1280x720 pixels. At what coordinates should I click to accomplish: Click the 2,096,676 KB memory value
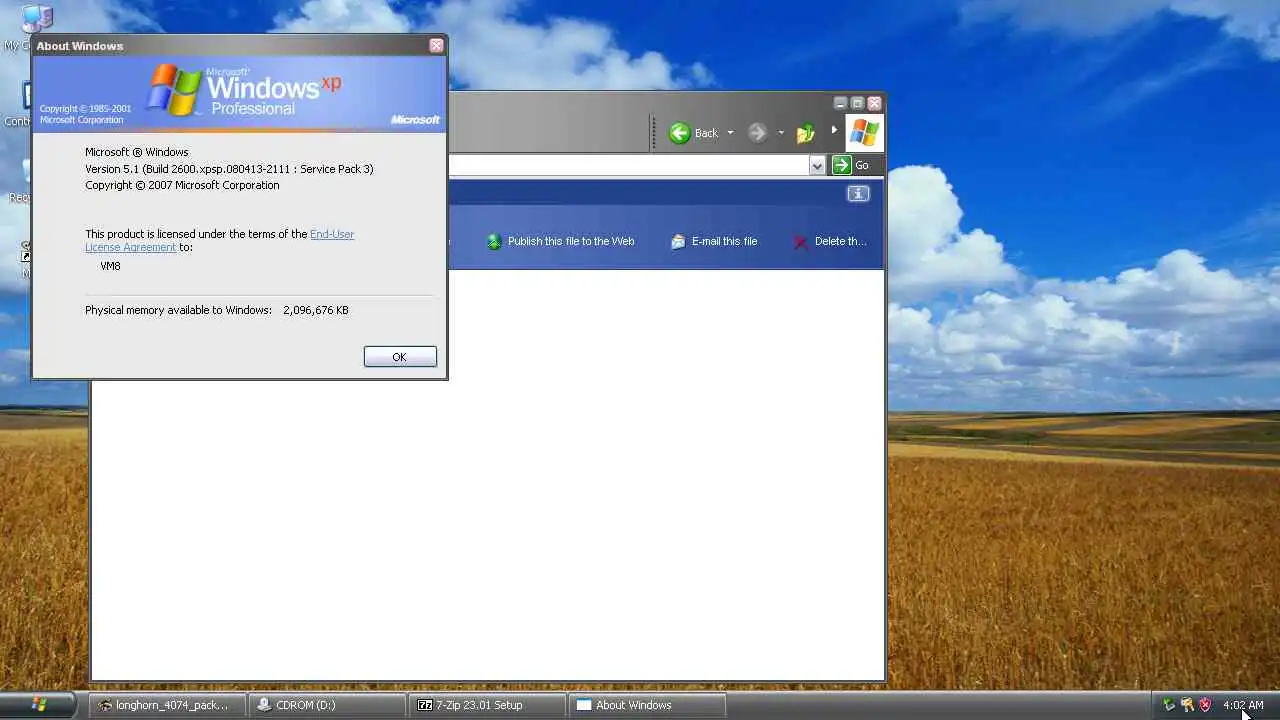(316, 310)
